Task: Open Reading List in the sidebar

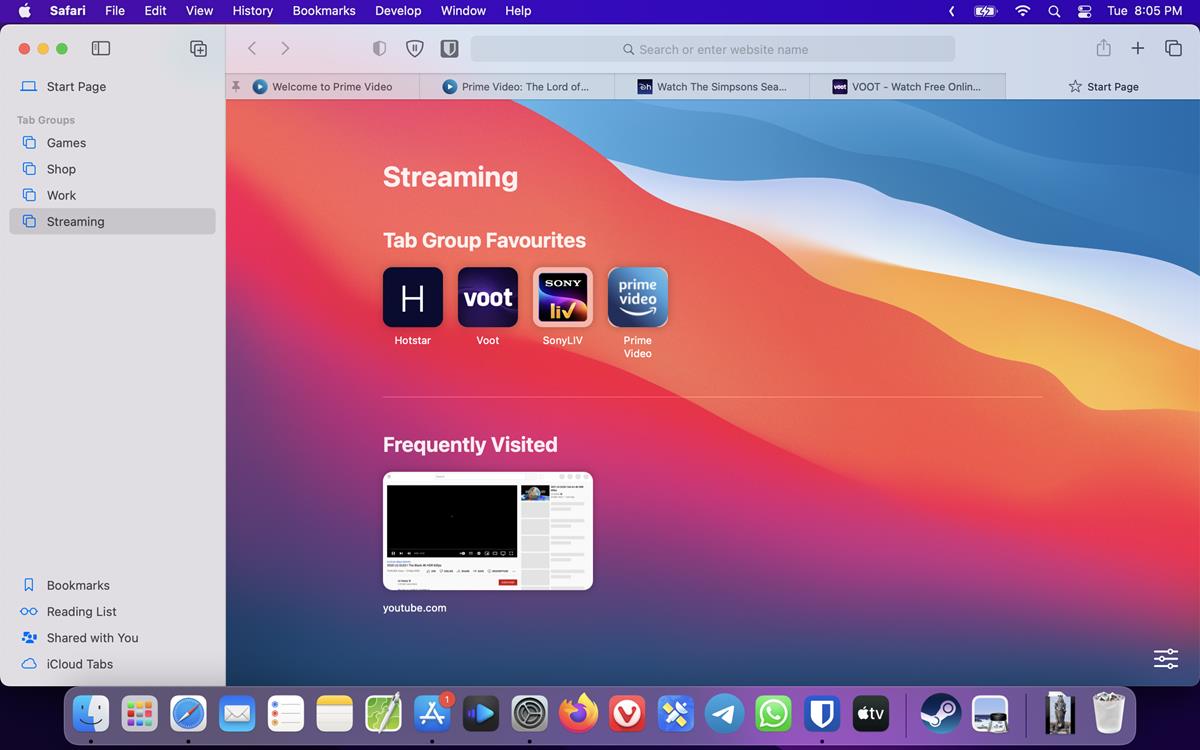Action: point(112,611)
